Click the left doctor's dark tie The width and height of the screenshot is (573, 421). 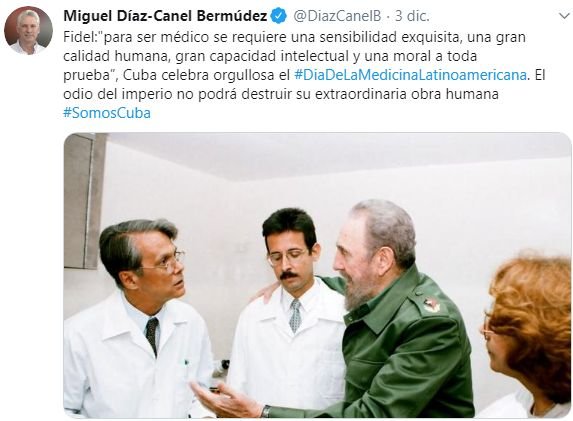(x=152, y=335)
